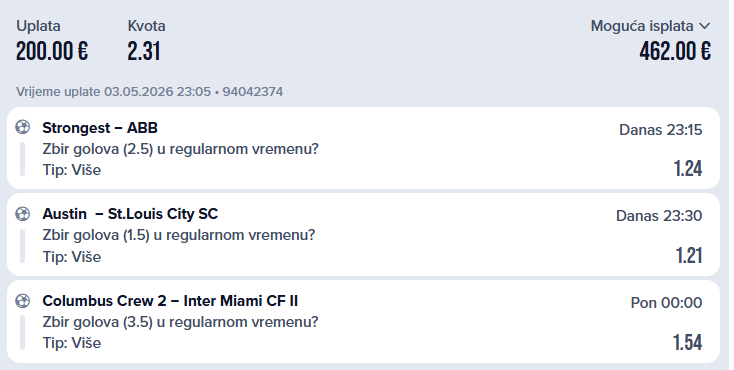This screenshot has width=734, height=370.
Task: Expand the Moguća isplata chevron
Action: point(705,26)
